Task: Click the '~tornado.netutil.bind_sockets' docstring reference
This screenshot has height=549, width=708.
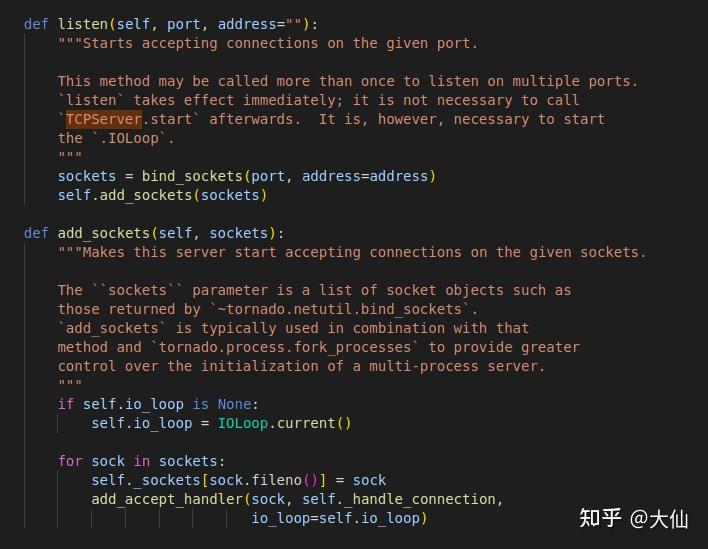Action: pyautogui.click(x=344, y=309)
